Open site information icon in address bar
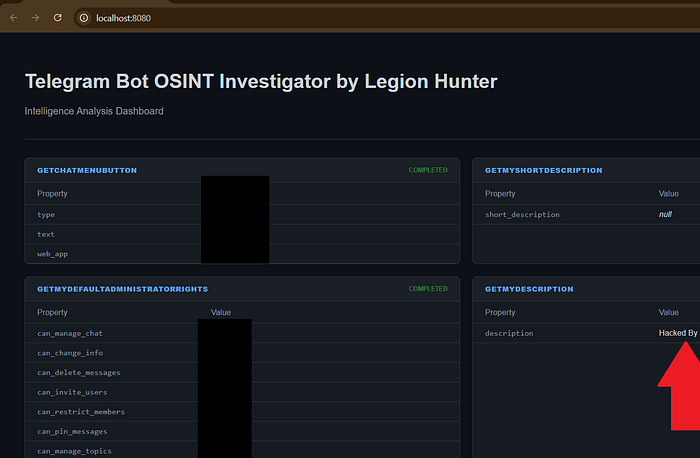Viewport: 700px width, 458px height. point(84,18)
